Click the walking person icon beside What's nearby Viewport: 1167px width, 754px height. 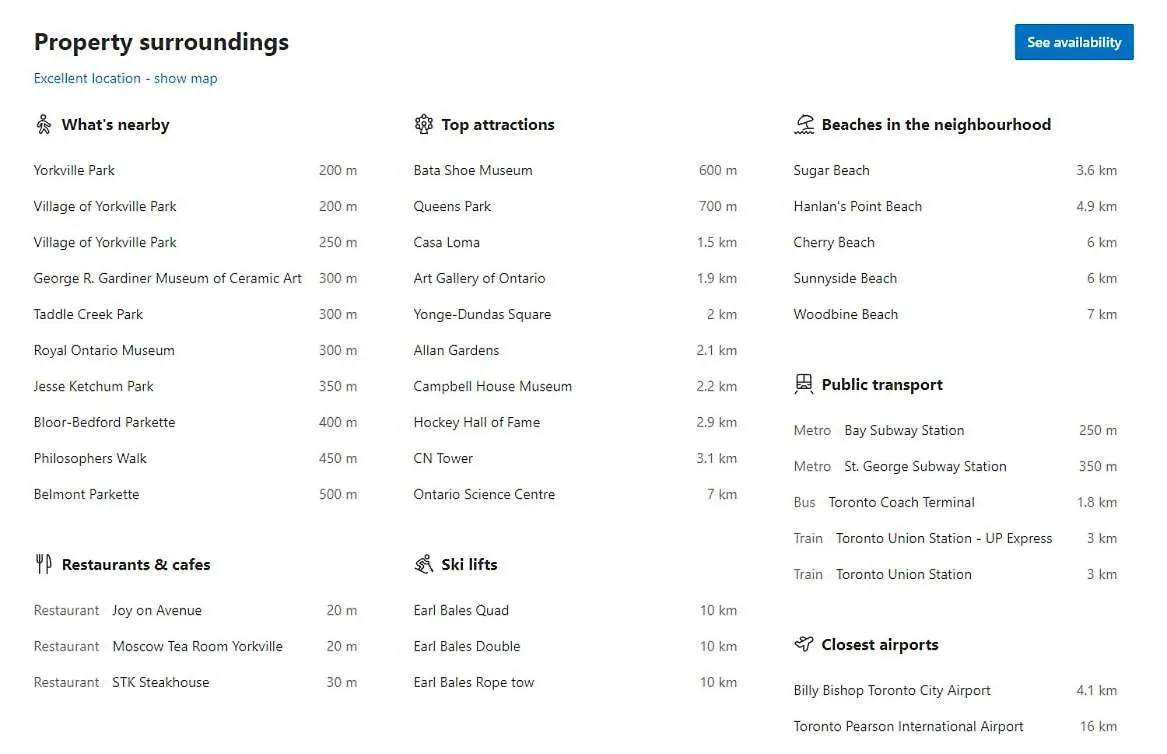[x=44, y=124]
